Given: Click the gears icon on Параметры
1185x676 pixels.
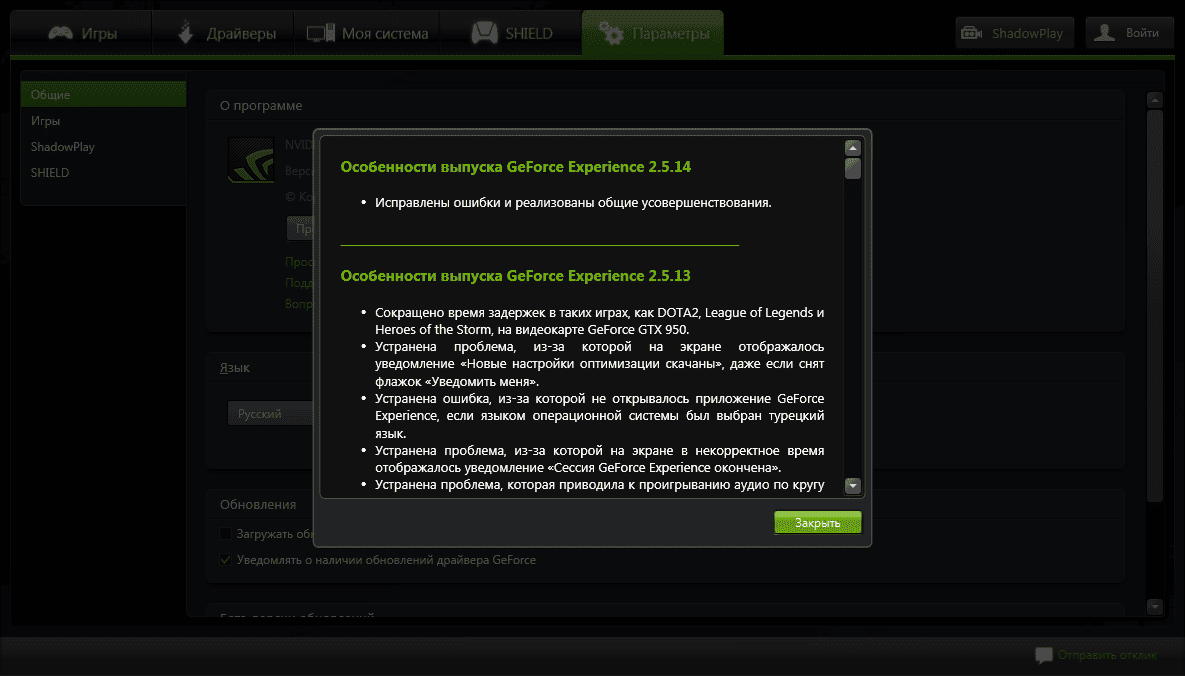Looking at the screenshot, I should pyautogui.click(x=611, y=33).
